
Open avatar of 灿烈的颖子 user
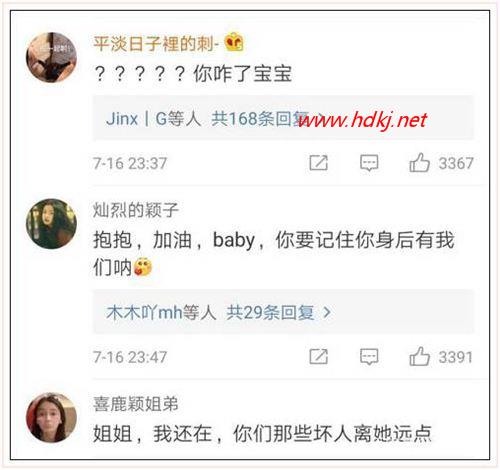[51, 223]
